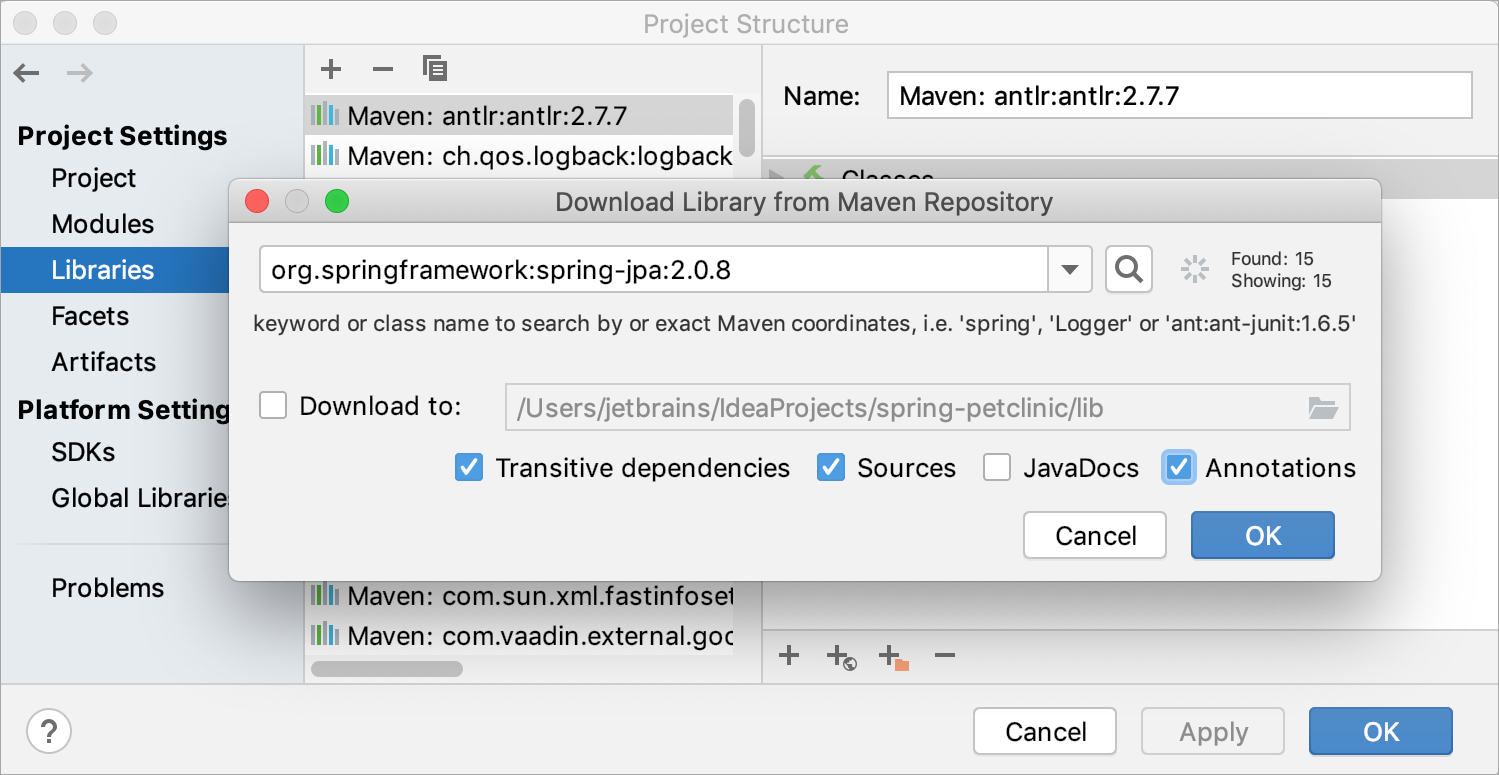Image resolution: width=1499 pixels, height=775 pixels.
Task: Click OK in Project Structure window
Action: [1381, 731]
